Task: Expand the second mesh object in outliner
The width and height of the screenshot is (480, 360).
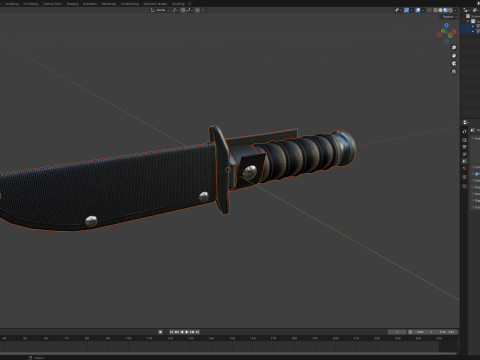Action: 473,31
